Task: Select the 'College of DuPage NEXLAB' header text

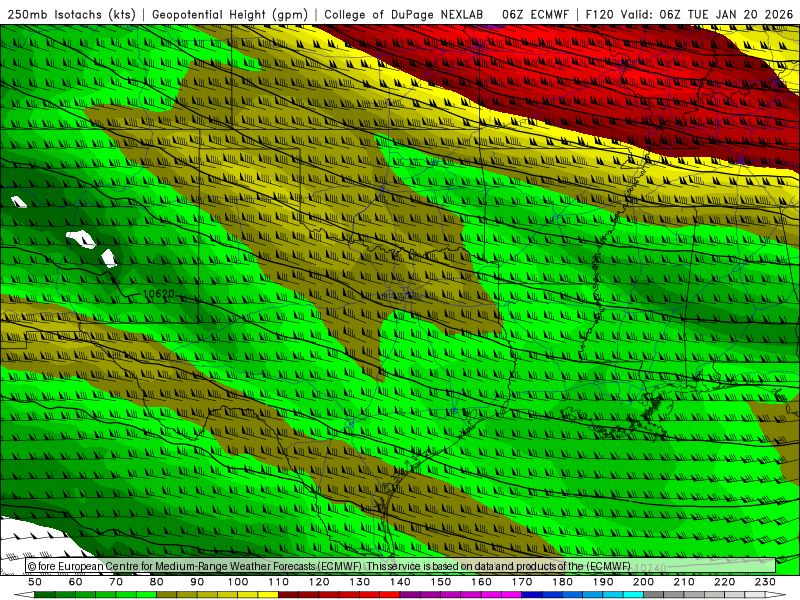Action: click(x=404, y=15)
